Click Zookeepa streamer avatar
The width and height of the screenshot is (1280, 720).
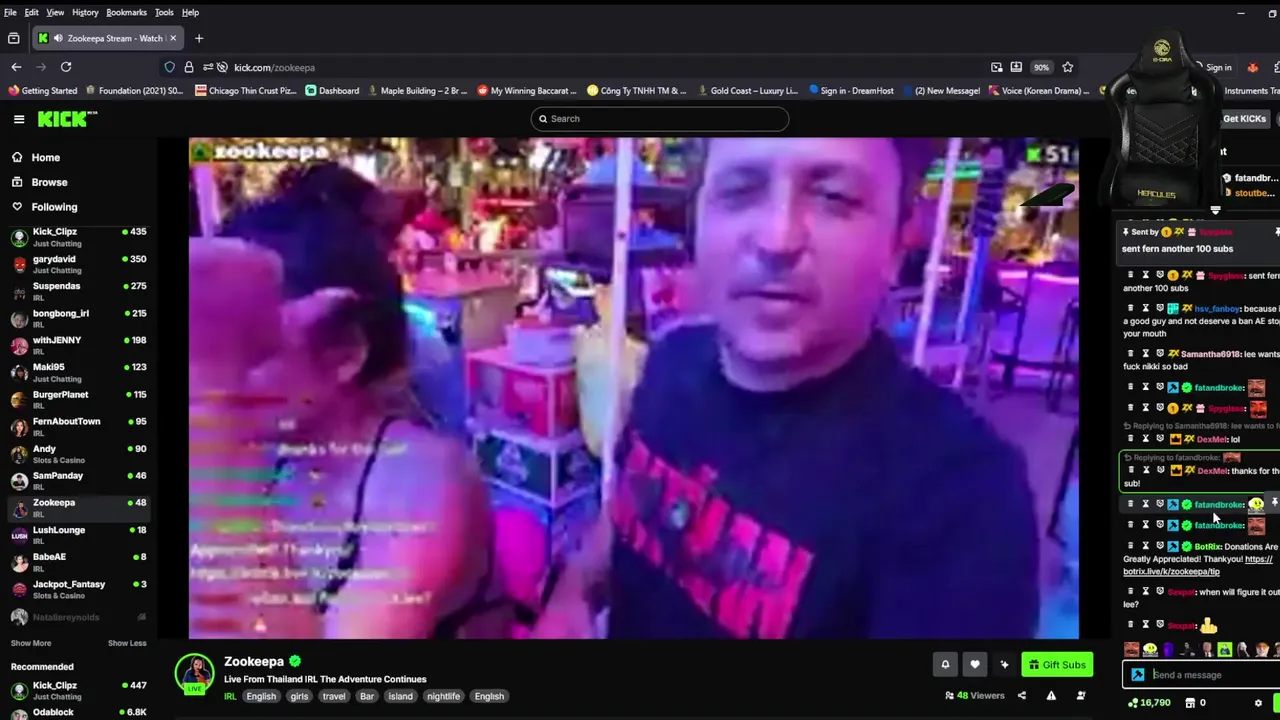point(194,673)
